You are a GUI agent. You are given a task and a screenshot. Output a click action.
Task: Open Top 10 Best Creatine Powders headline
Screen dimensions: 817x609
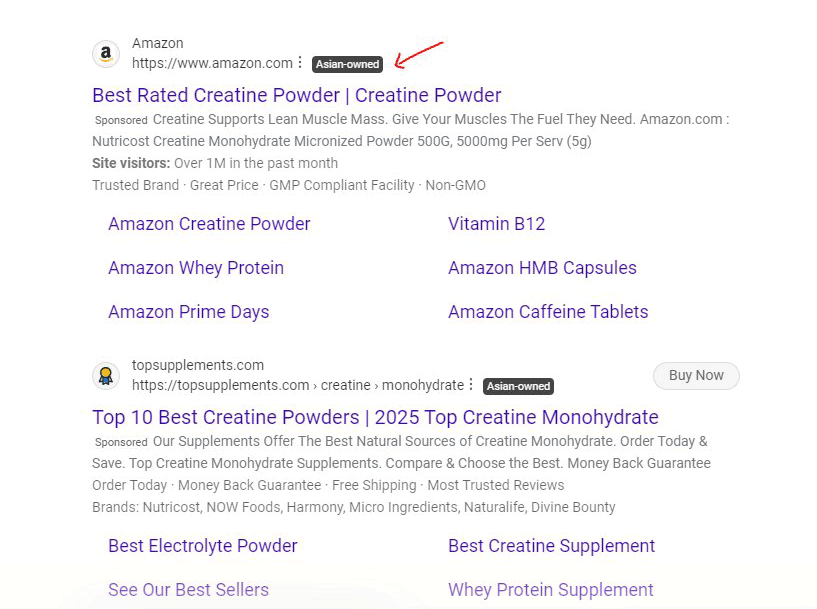click(375, 417)
